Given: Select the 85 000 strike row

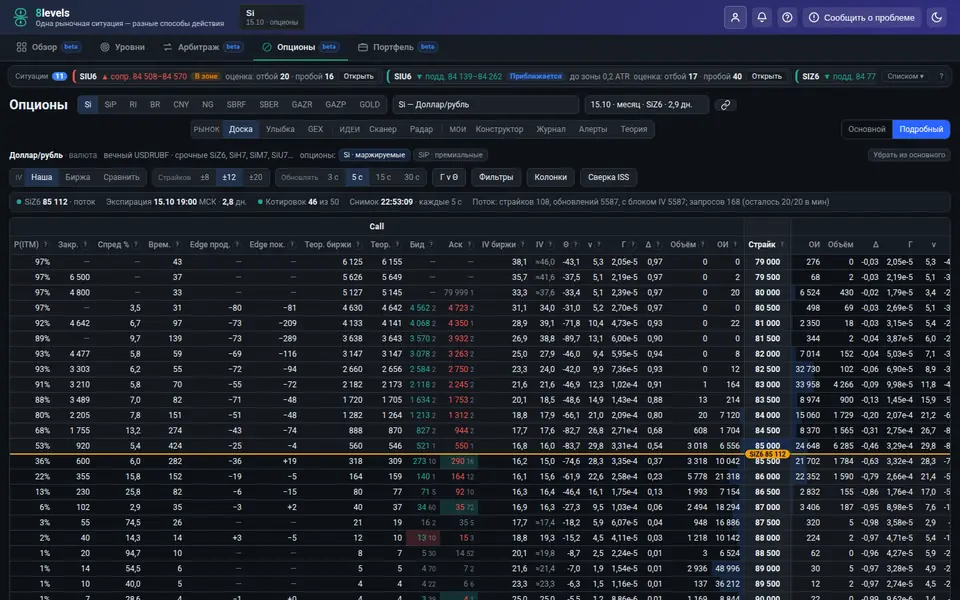Looking at the screenshot, I should pos(480,446).
